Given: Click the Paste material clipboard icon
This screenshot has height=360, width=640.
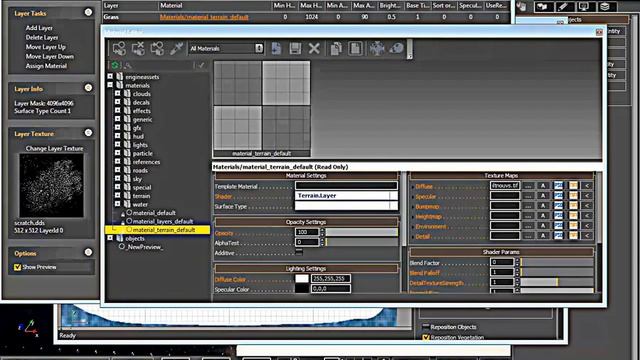Looking at the screenshot, I should (x=355, y=49).
